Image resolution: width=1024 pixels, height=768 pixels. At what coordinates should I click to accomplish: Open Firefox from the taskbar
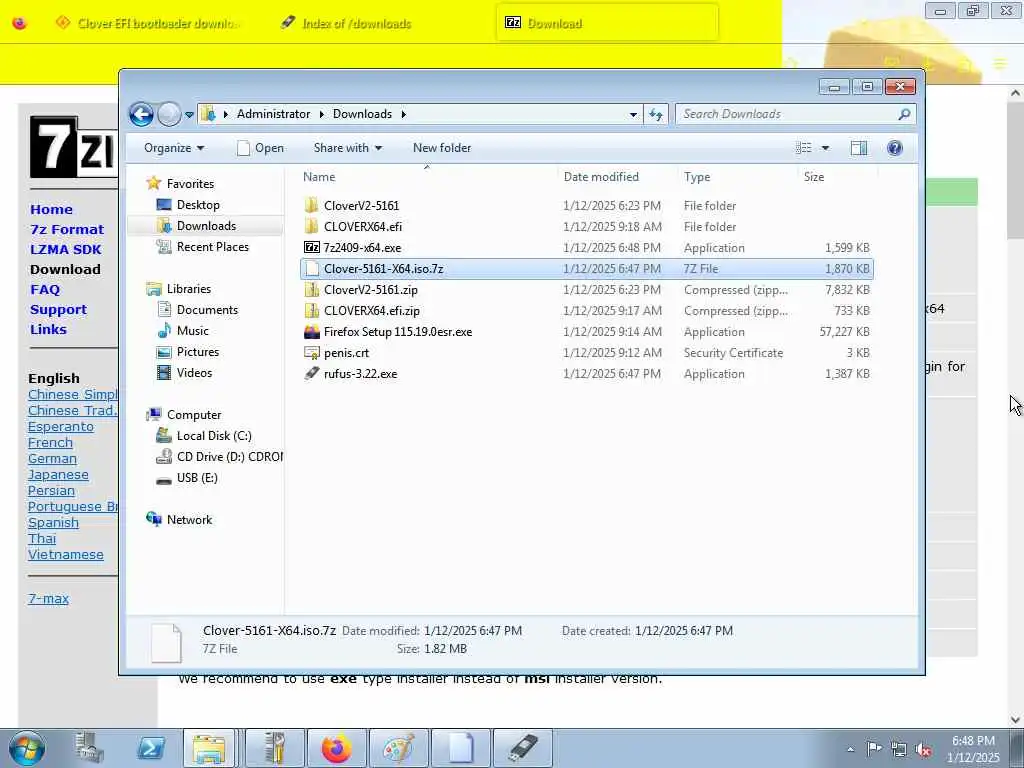tap(336, 748)
